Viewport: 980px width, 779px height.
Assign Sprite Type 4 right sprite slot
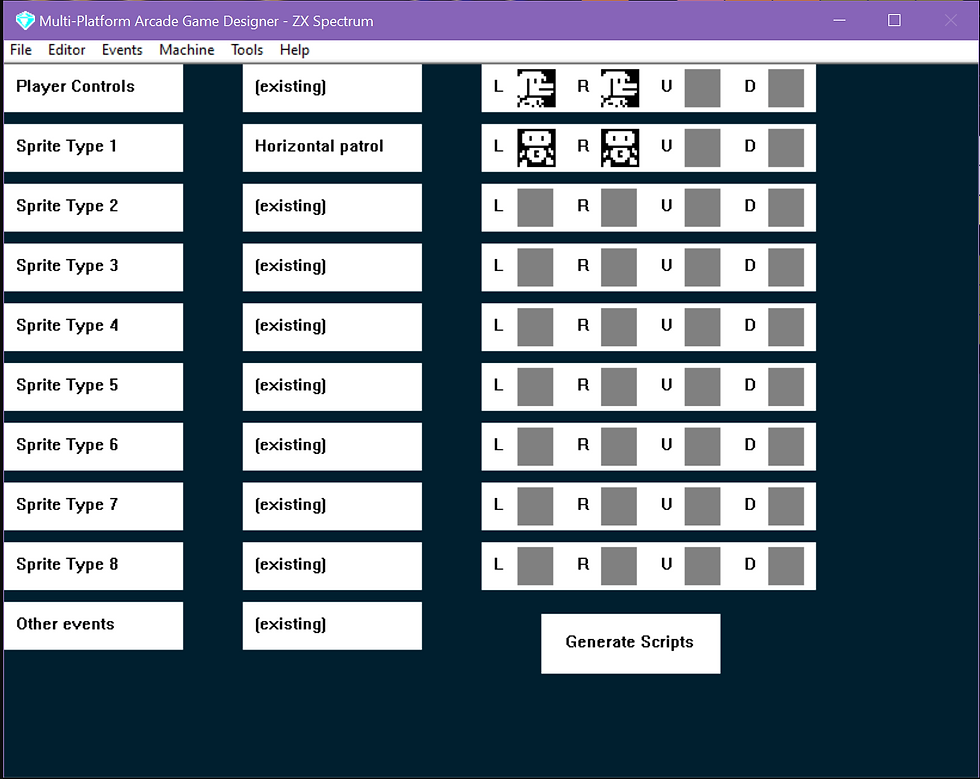click(619, 327)
